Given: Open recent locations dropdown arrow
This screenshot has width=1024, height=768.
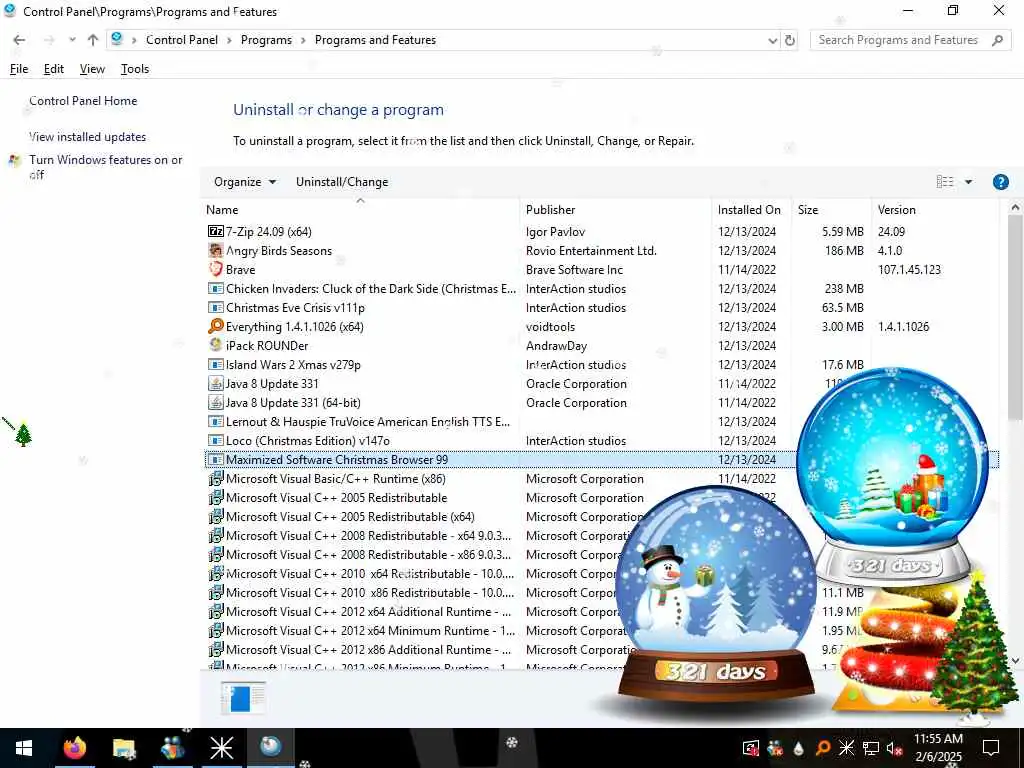Looking at the screenshot, I should click(x=72, y=40).
